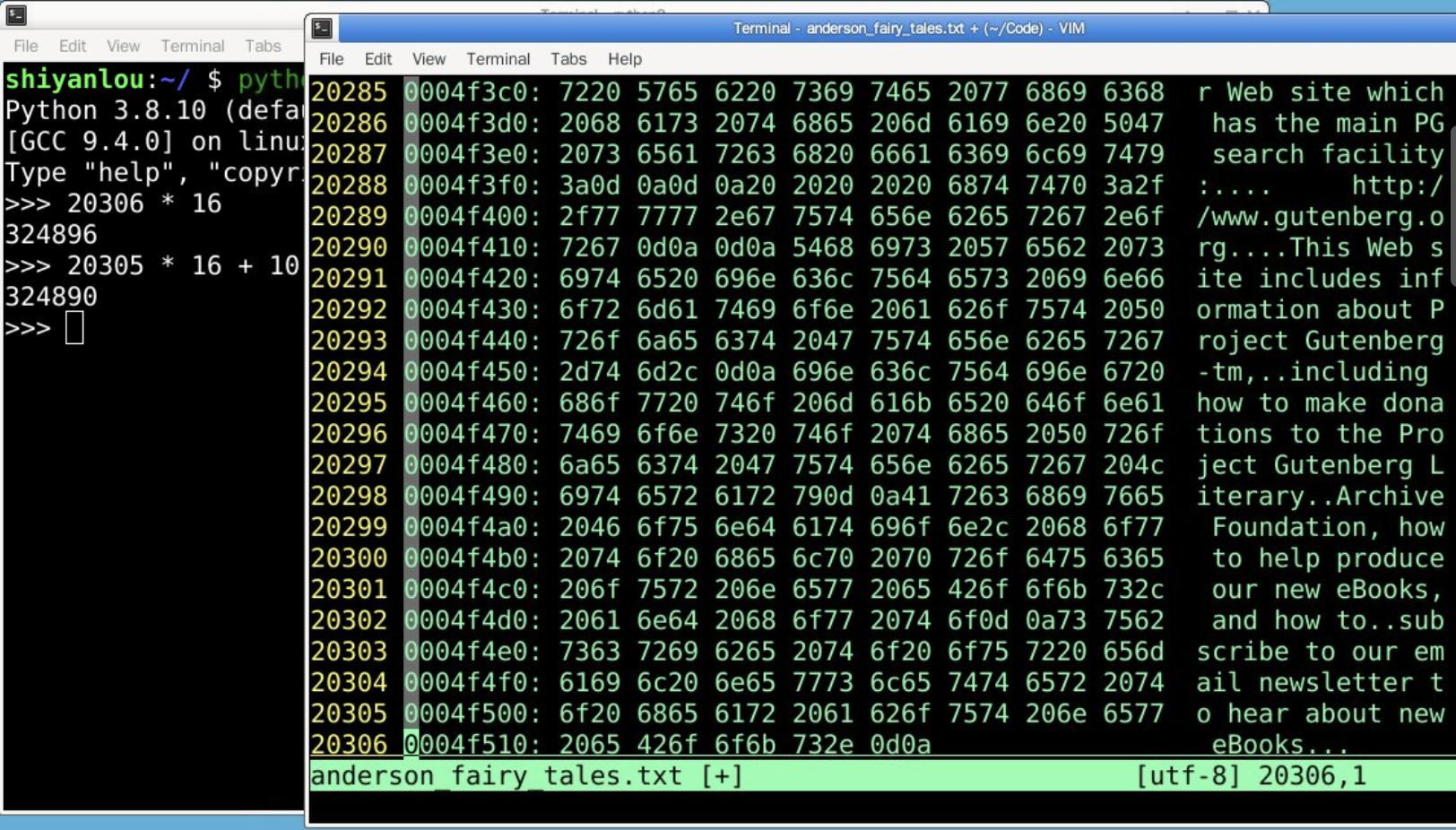Screen dimensions: 1456x830
Task: Click the Python prompt cursor block
Action: click(74, 327)
